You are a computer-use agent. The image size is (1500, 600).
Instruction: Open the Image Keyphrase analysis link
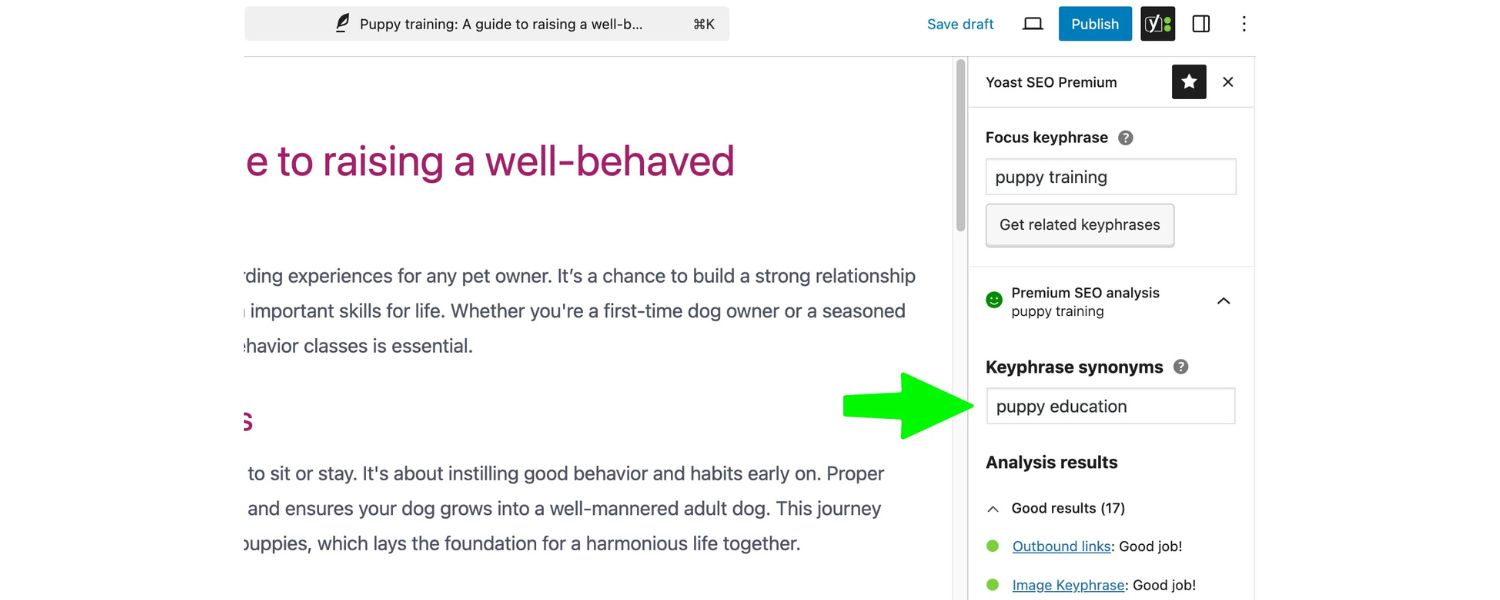(1067, 585)
